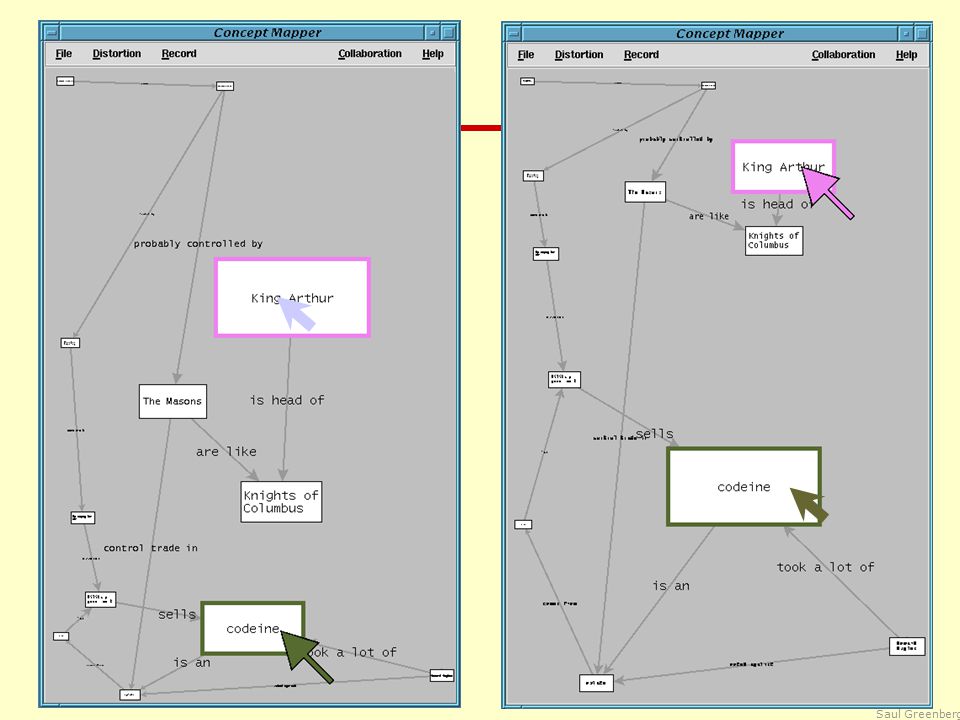Open Collaboration menu in right Concept Mapper window
The width and height of the screenshot is (960, 720).
843,54
